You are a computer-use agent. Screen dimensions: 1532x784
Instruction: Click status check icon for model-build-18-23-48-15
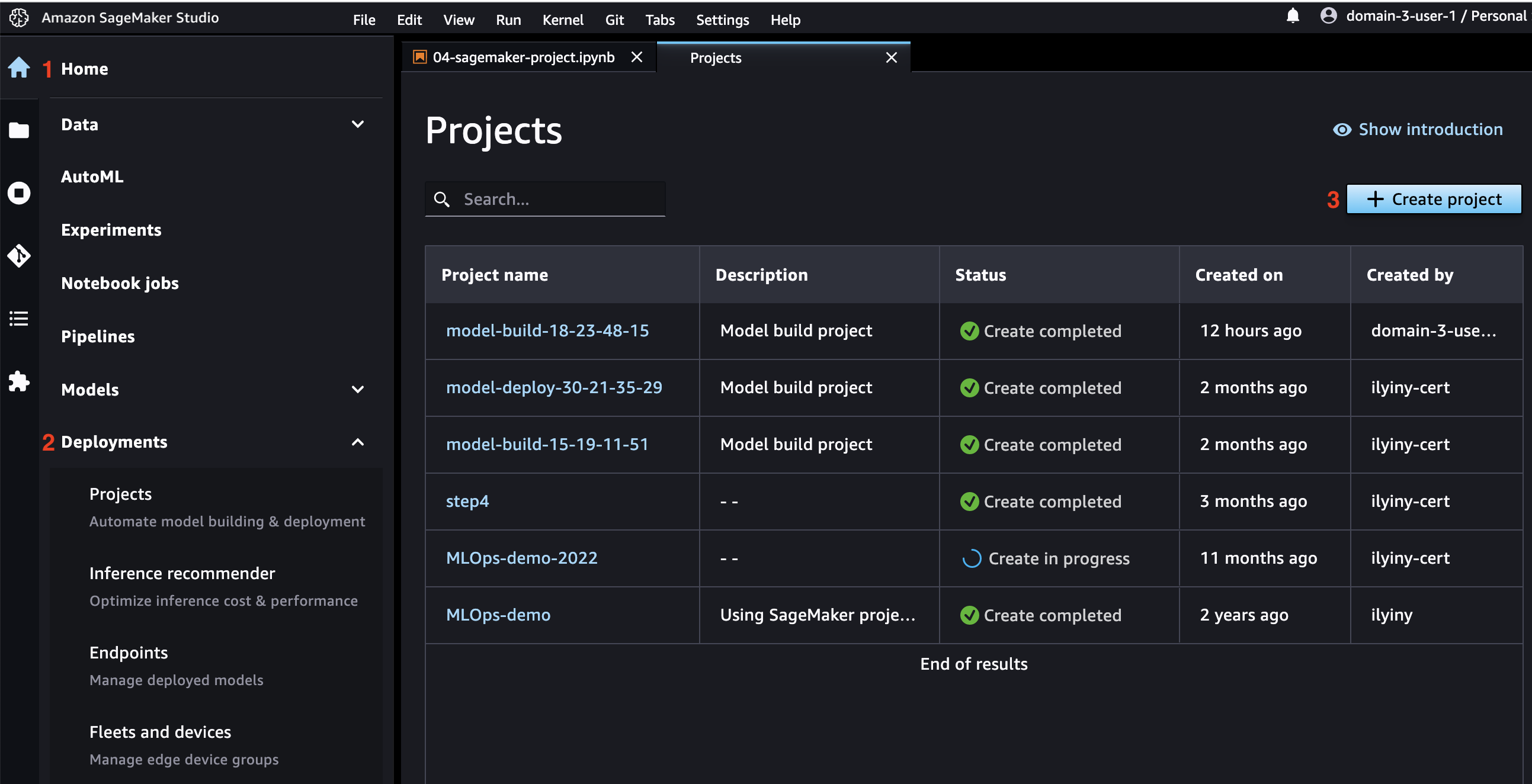click(x=969, y=331)
